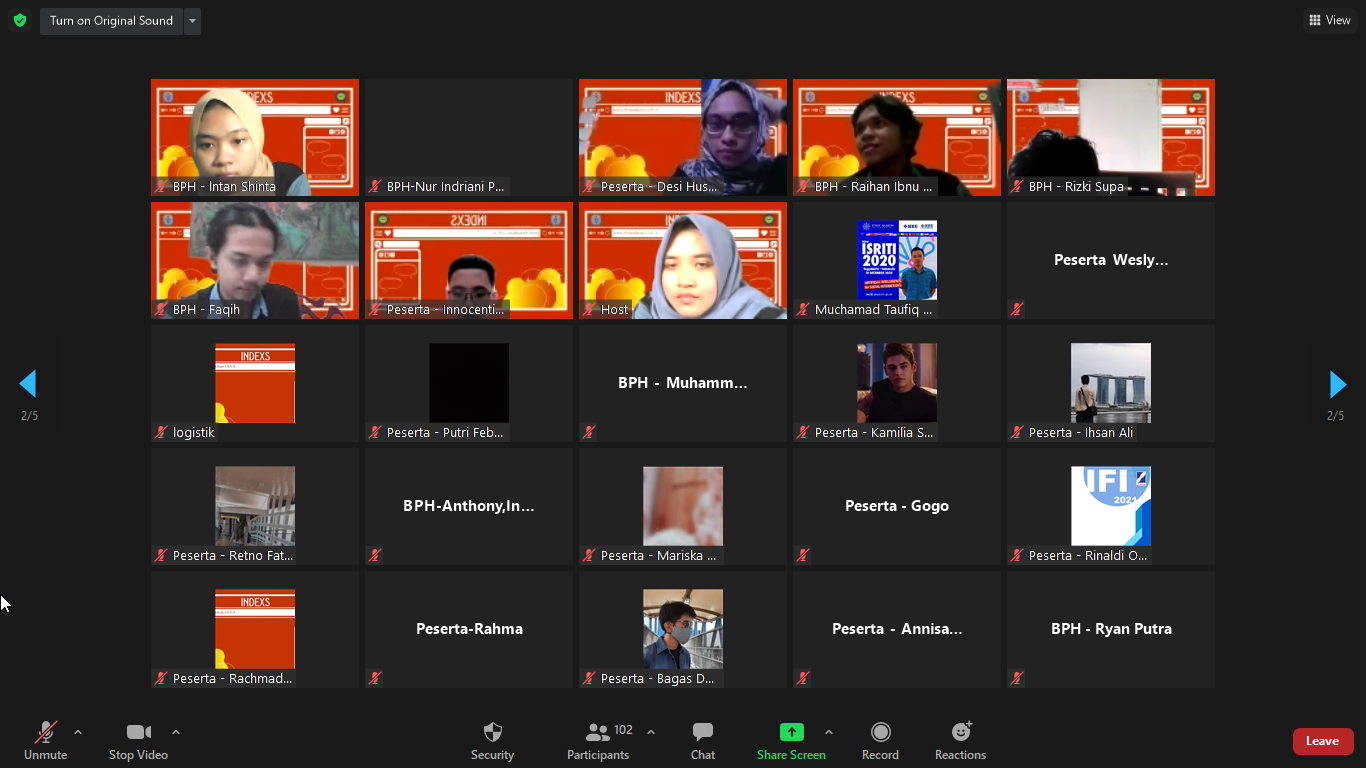Click Peserta Wesly... name text
Image resolution: width=1366 pixels, height=768 pixels.
pos(1111,260)
